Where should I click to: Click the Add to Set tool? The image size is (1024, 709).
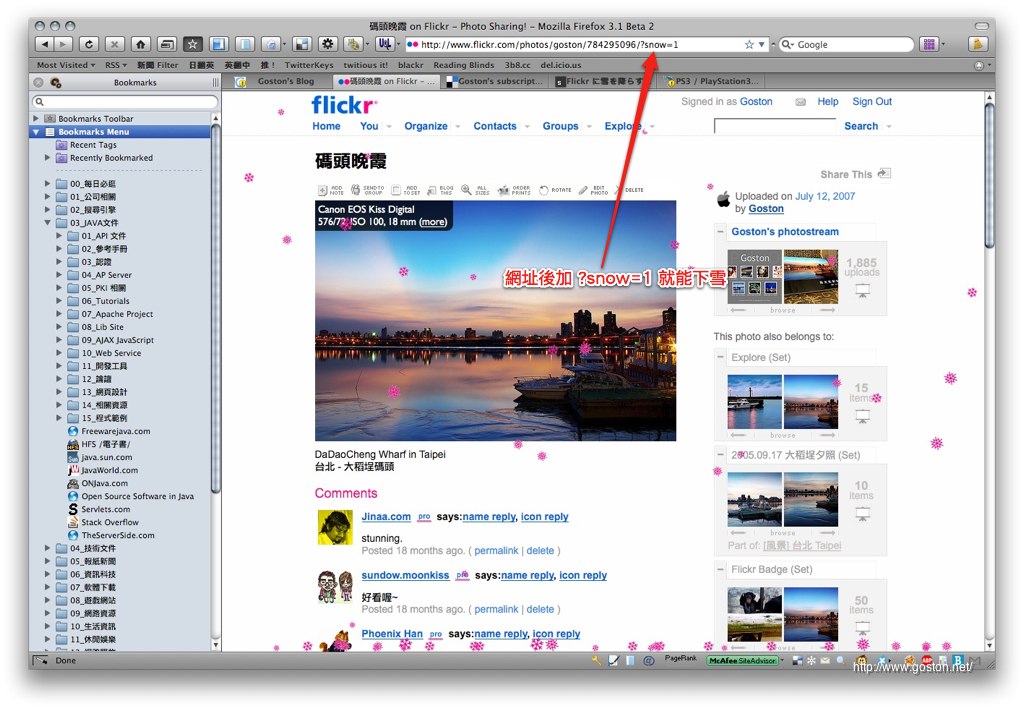406,190
